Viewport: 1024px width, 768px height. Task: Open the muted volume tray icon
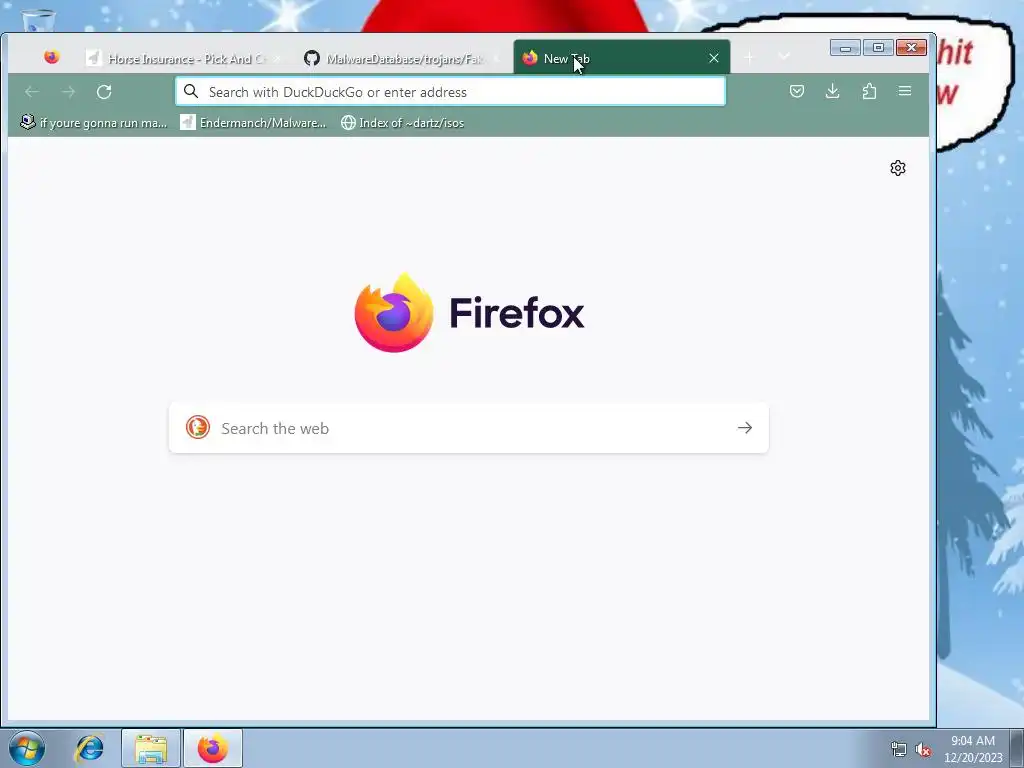[x=923, y=749]
